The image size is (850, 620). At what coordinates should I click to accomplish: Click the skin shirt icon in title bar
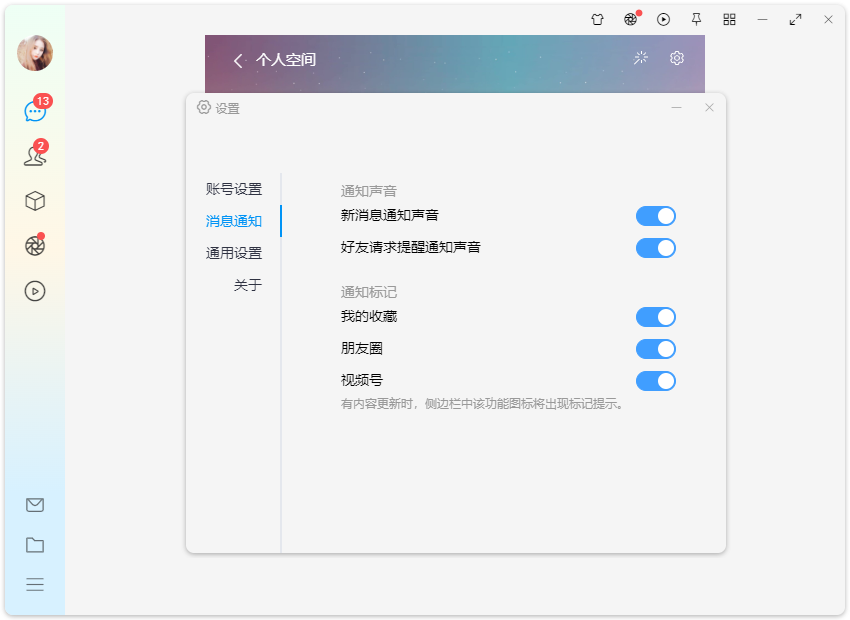[x=597, y=20]
